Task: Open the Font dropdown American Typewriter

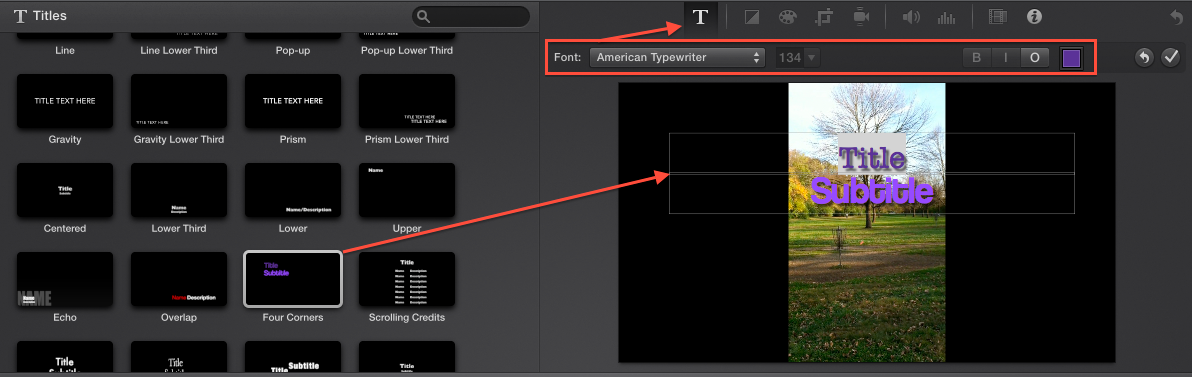Action: coord(677,57)
